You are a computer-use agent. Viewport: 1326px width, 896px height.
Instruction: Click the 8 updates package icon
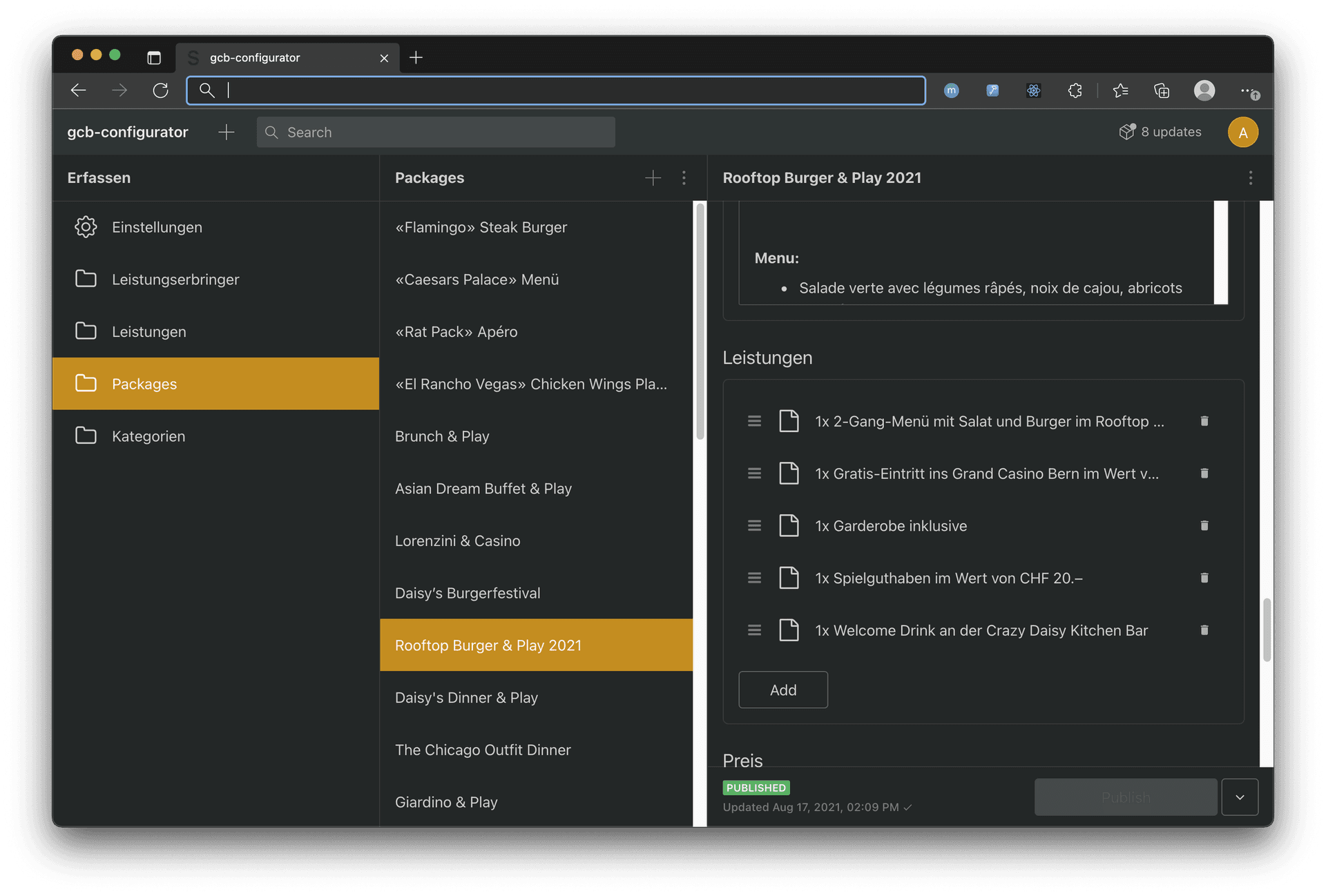[x=1127, y=132]
